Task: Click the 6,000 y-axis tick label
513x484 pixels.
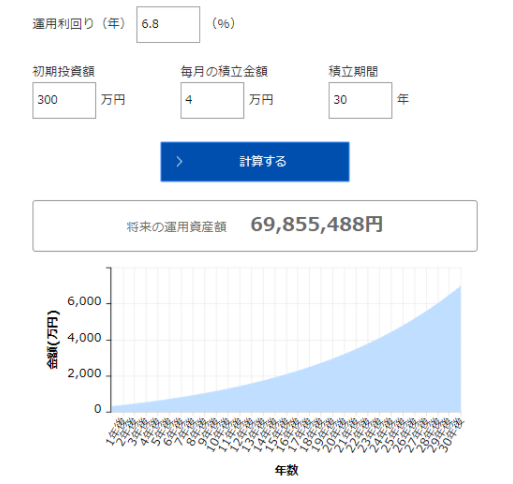Action: (84, 301)
